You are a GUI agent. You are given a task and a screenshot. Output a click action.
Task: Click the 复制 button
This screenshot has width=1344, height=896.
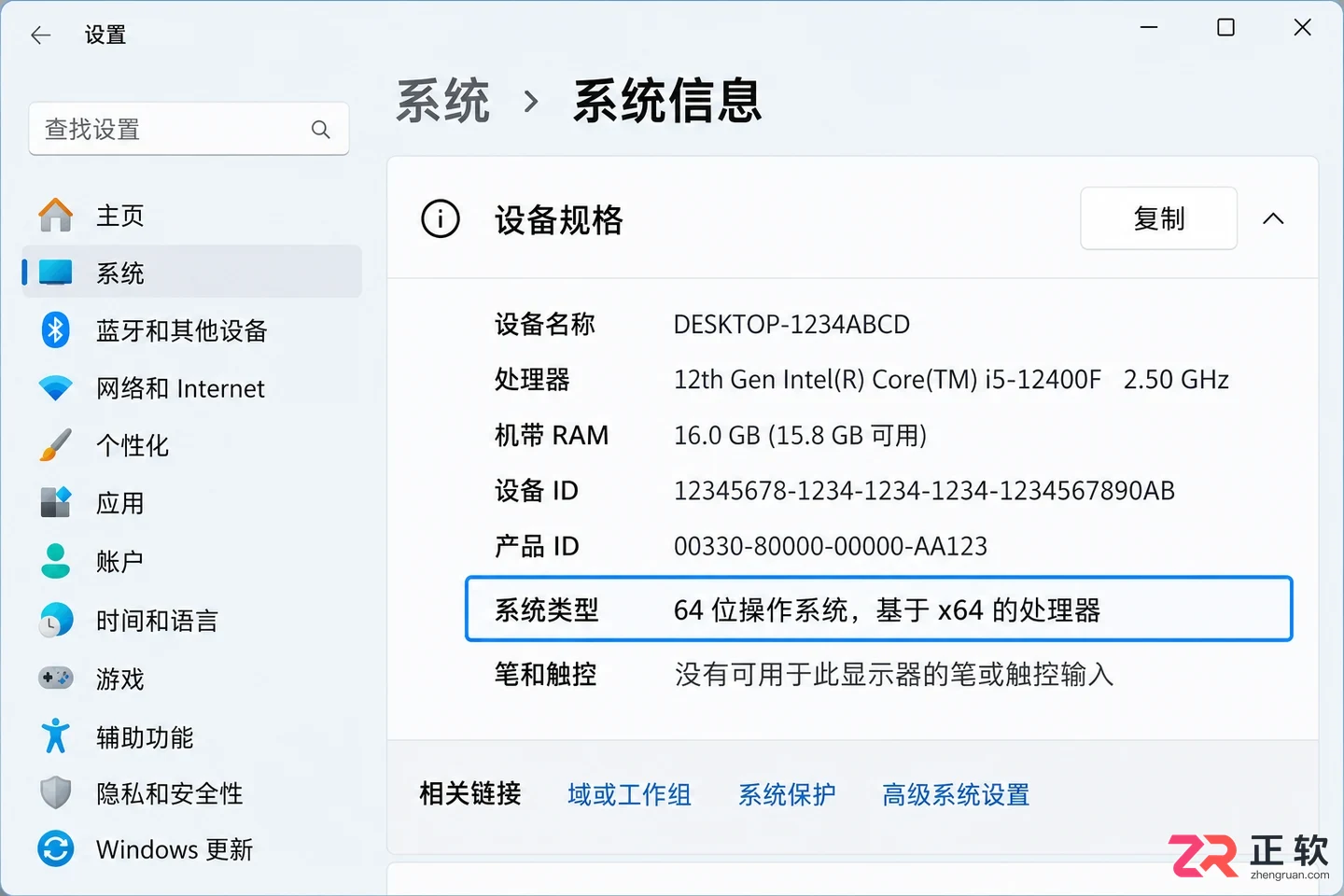pos(1158,218)
